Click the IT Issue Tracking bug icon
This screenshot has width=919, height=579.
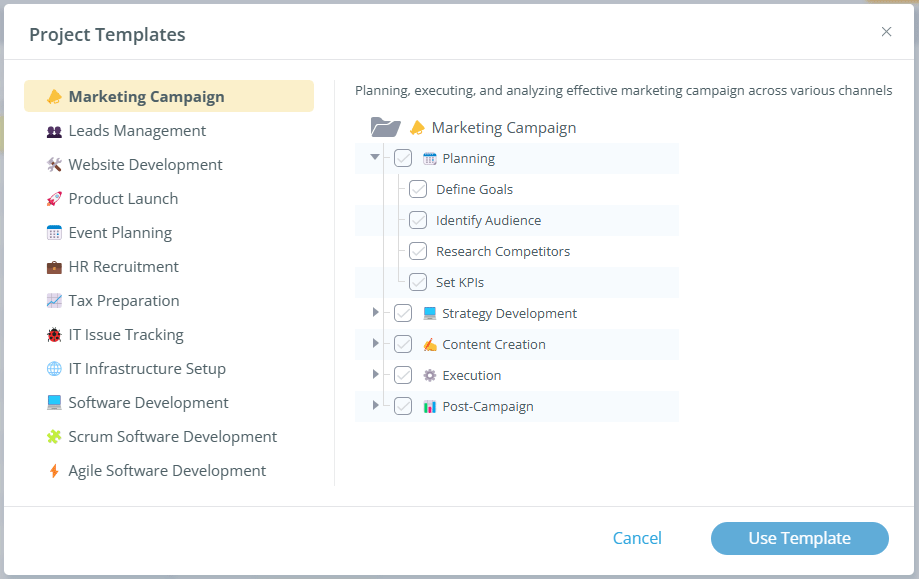(x=53, y=334)
